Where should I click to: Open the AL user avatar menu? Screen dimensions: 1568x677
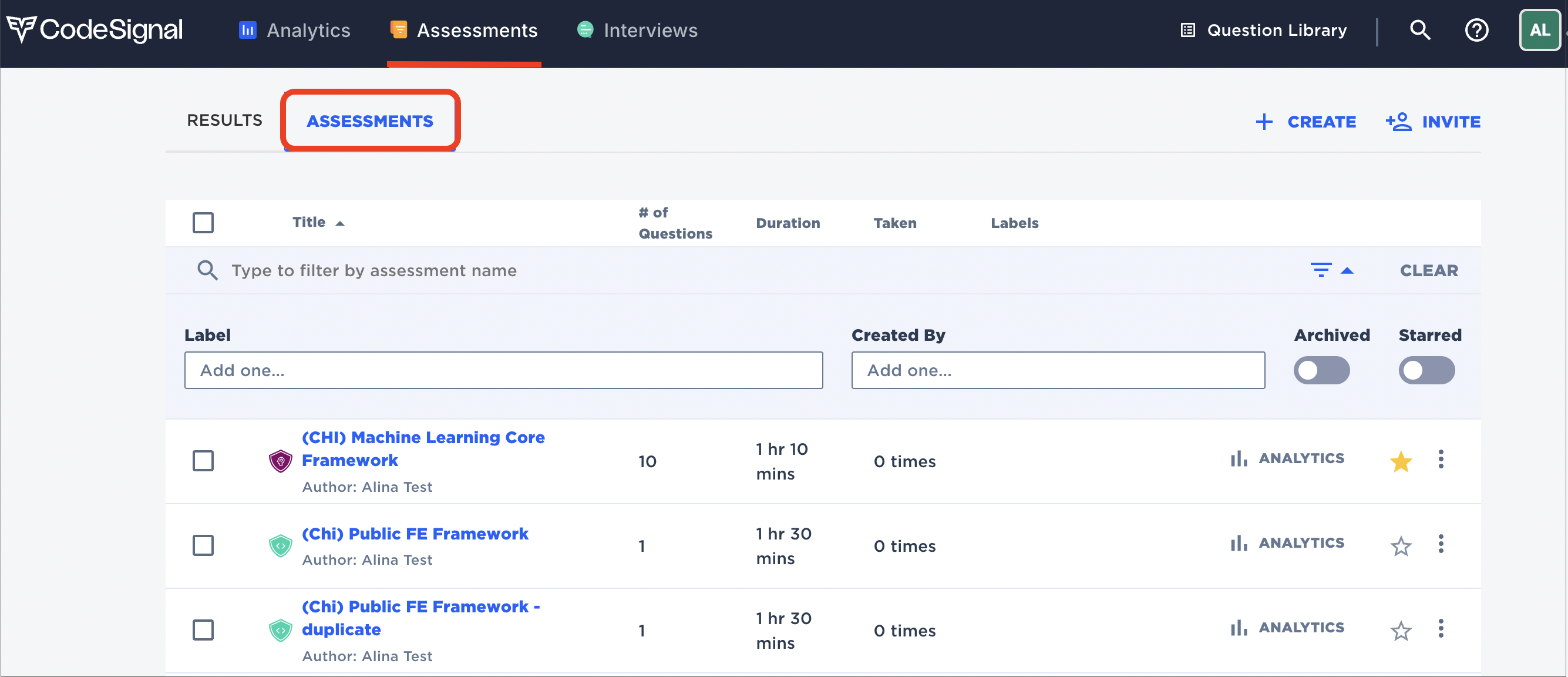pos(1539,30)
